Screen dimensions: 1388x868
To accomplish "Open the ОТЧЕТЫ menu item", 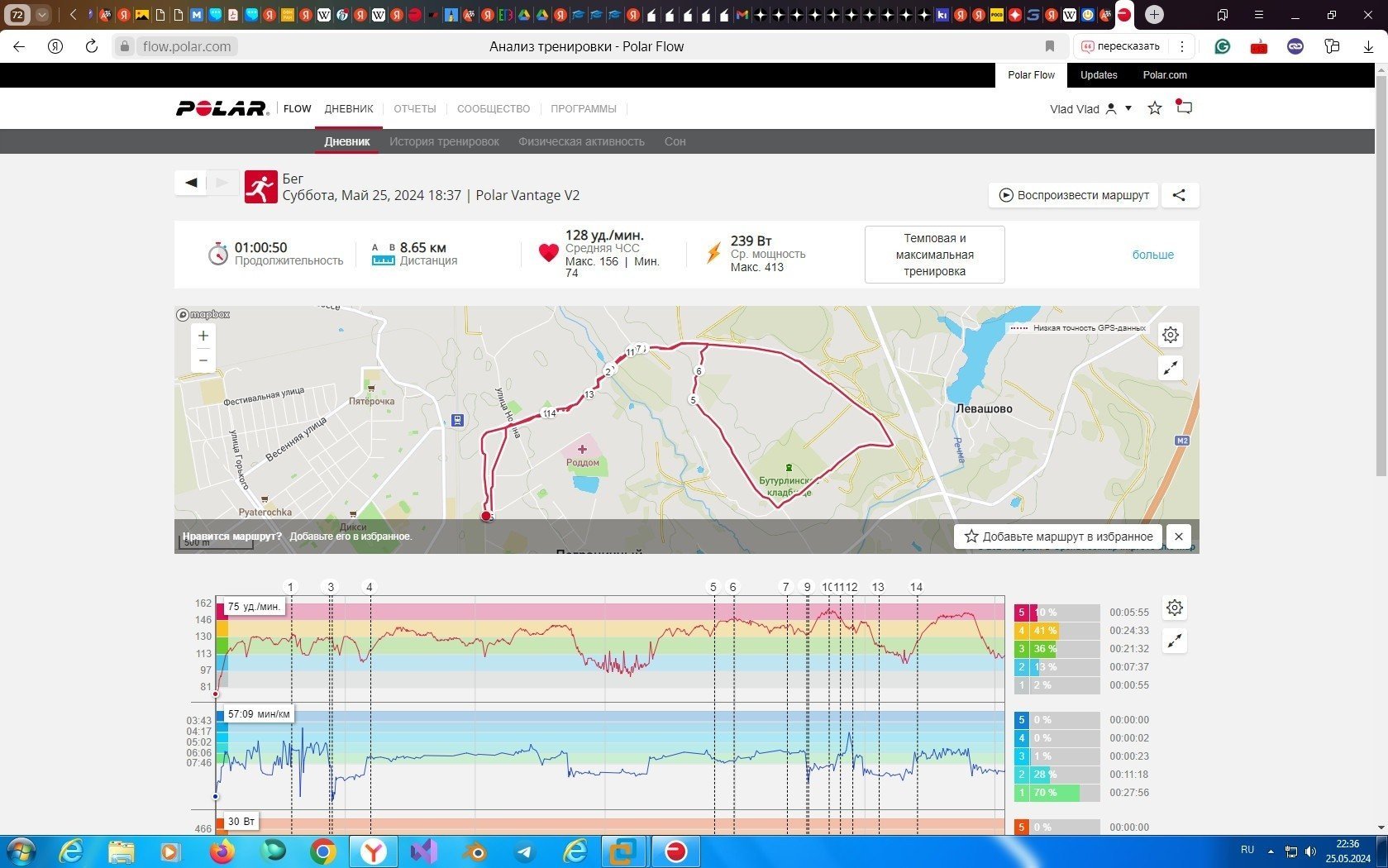I will (415, 109).
